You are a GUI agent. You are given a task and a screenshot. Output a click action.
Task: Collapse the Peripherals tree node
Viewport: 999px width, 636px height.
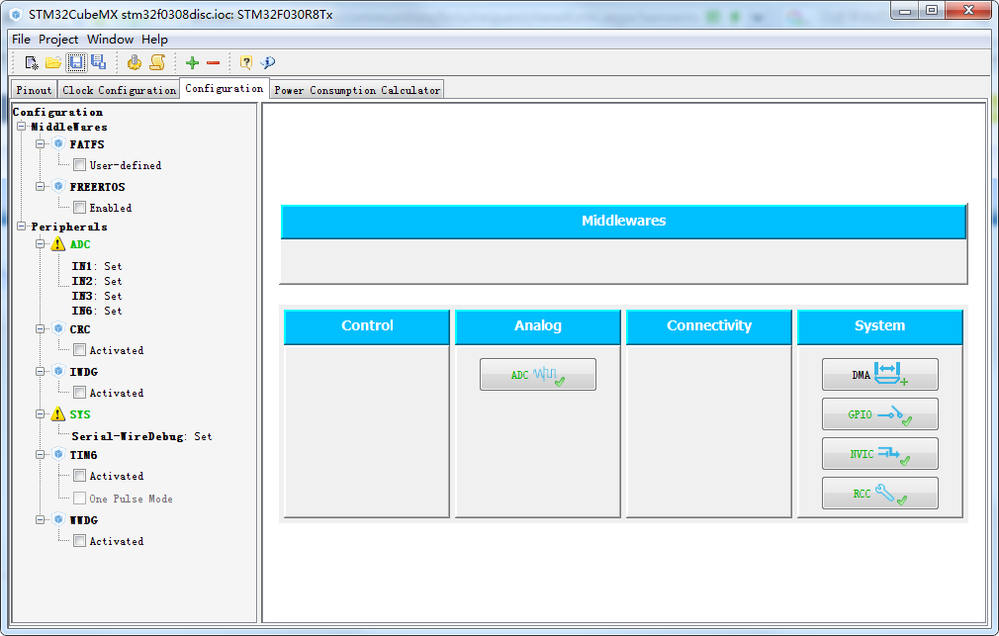[22, 226]
